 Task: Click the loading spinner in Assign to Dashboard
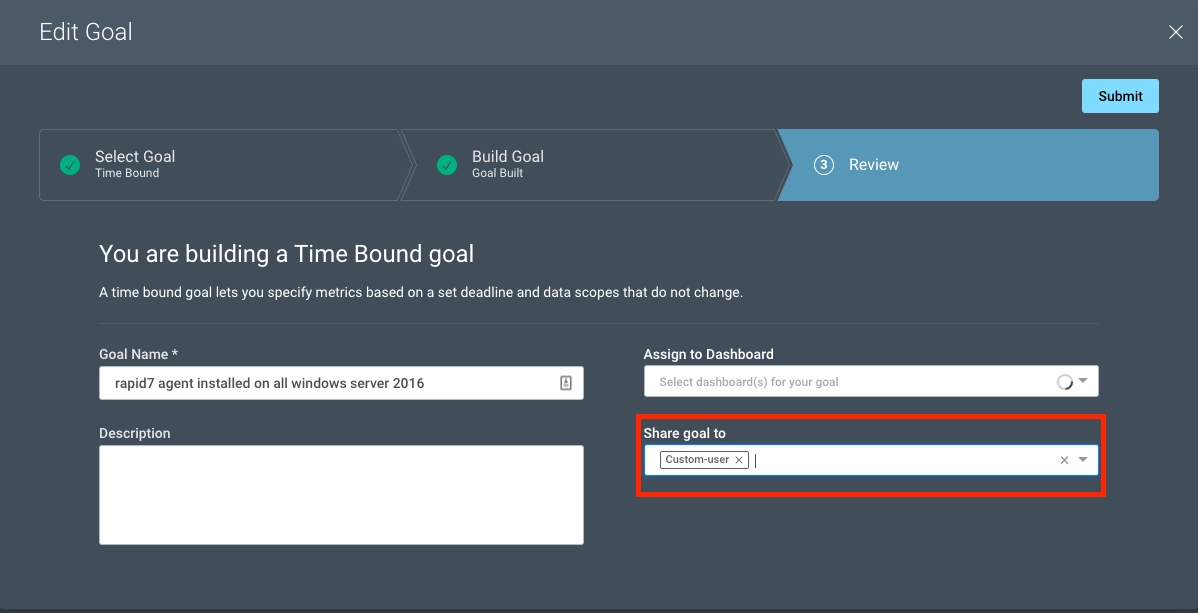(x=1064, y=381)
